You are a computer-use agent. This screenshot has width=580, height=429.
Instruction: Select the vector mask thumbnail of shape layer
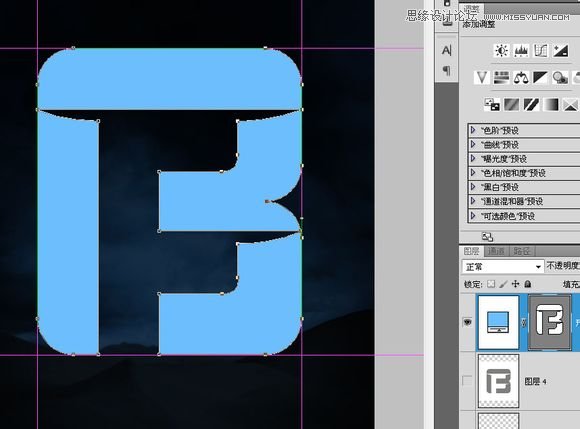[549, 322]
